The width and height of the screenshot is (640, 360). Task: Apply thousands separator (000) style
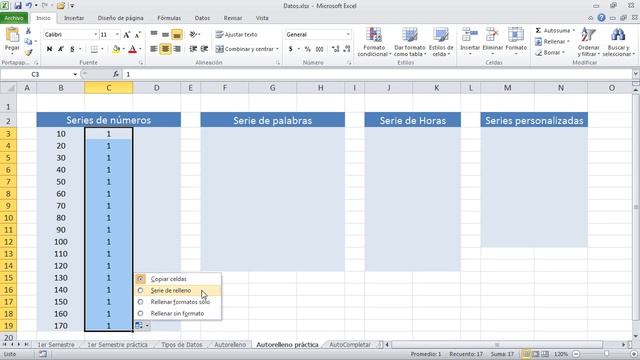pyautogui.click(x=320, y=49)
